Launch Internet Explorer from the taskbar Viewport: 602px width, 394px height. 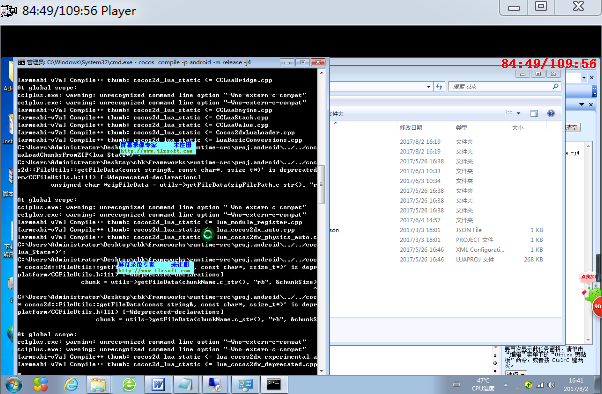click(x=71, y=384)
